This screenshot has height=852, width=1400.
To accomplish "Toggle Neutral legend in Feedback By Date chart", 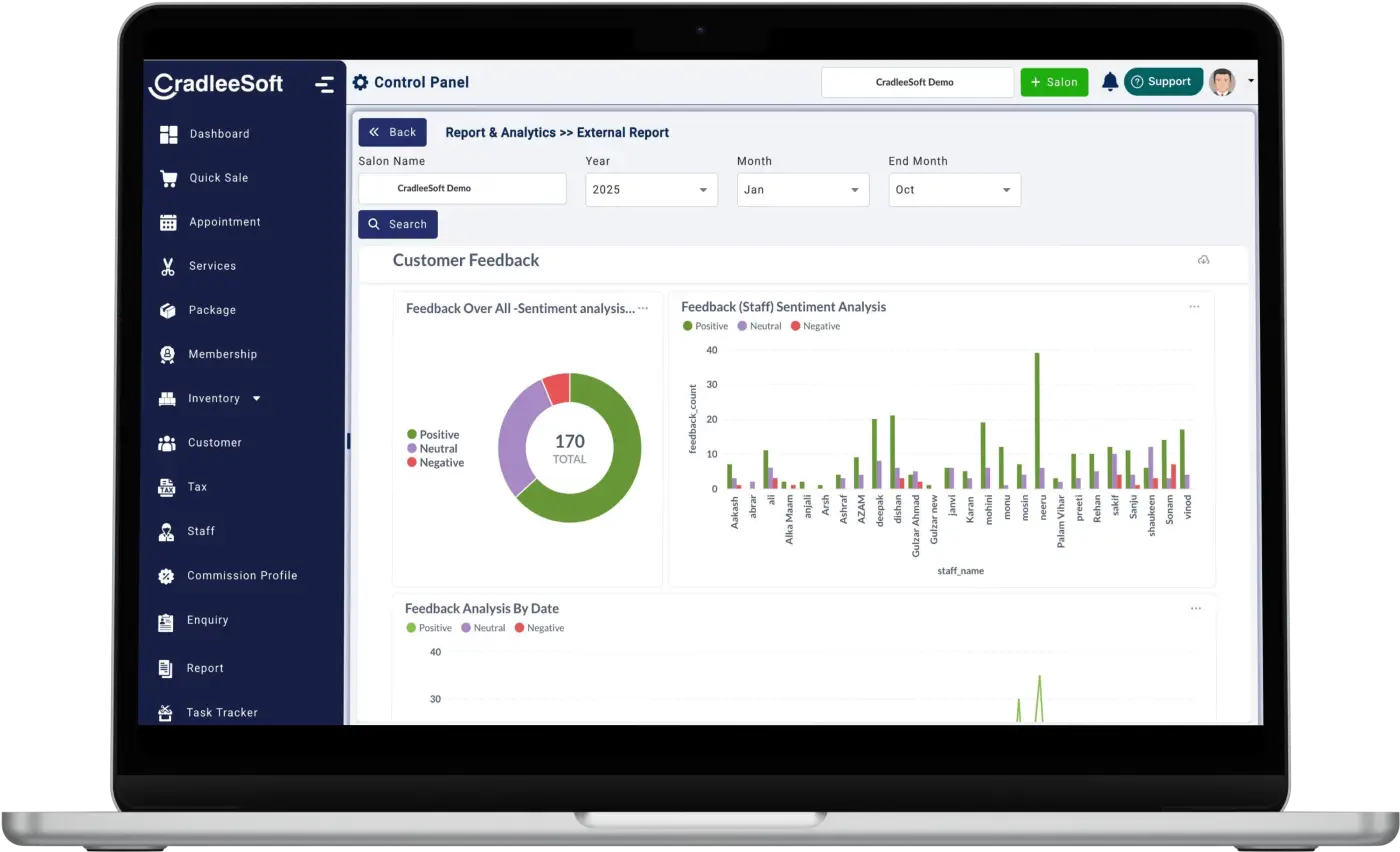I will 482,628.
